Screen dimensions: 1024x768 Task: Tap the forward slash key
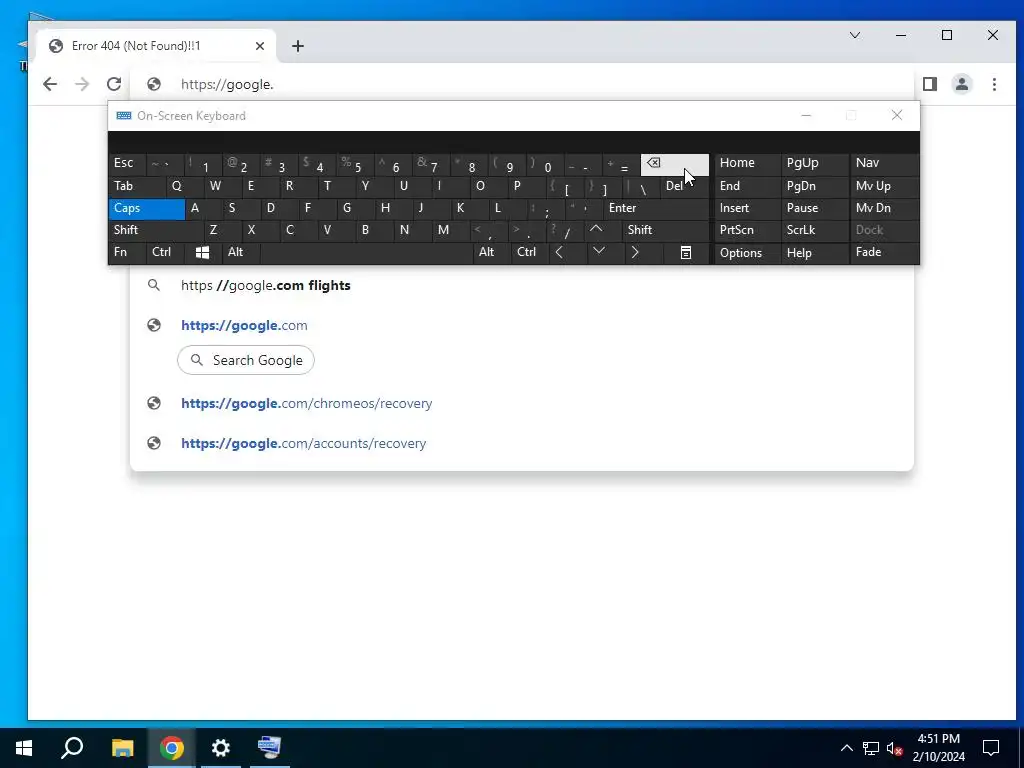(564, 230)
